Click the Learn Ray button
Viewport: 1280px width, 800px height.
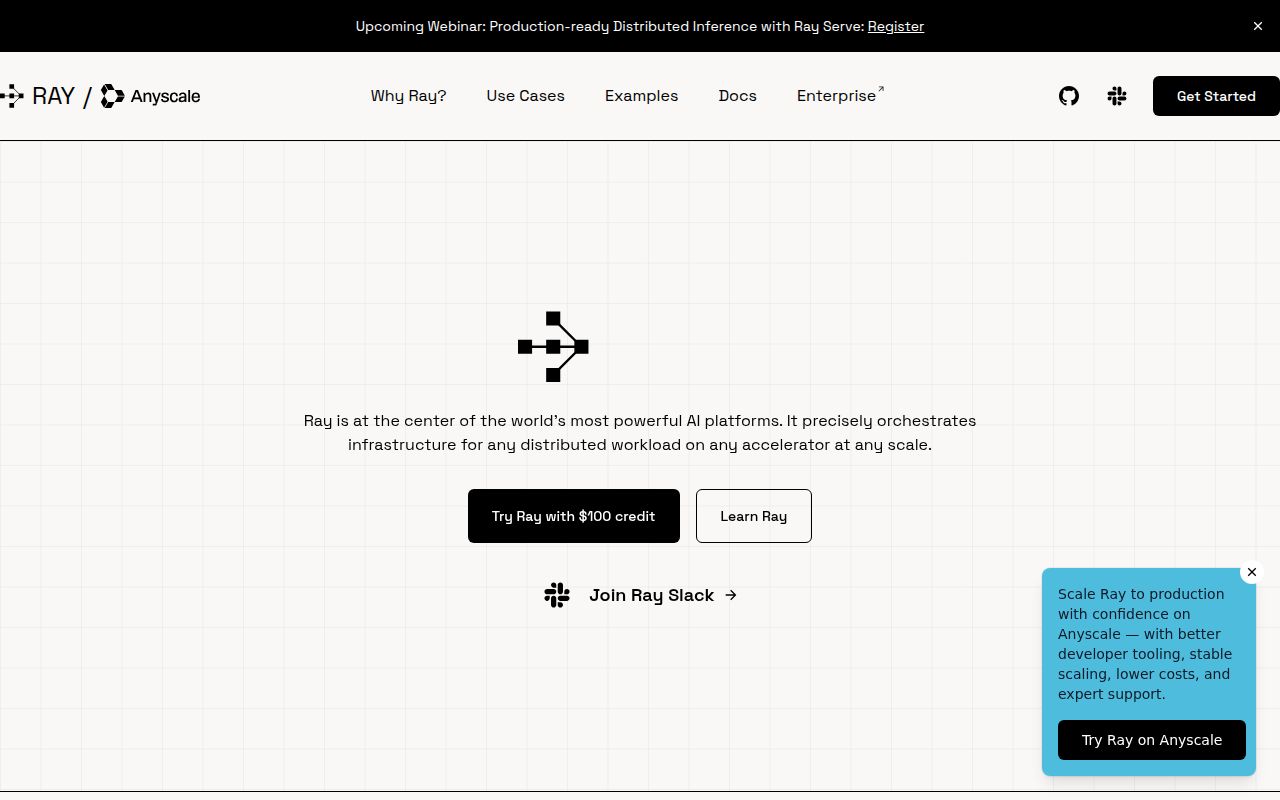[754, 516]
